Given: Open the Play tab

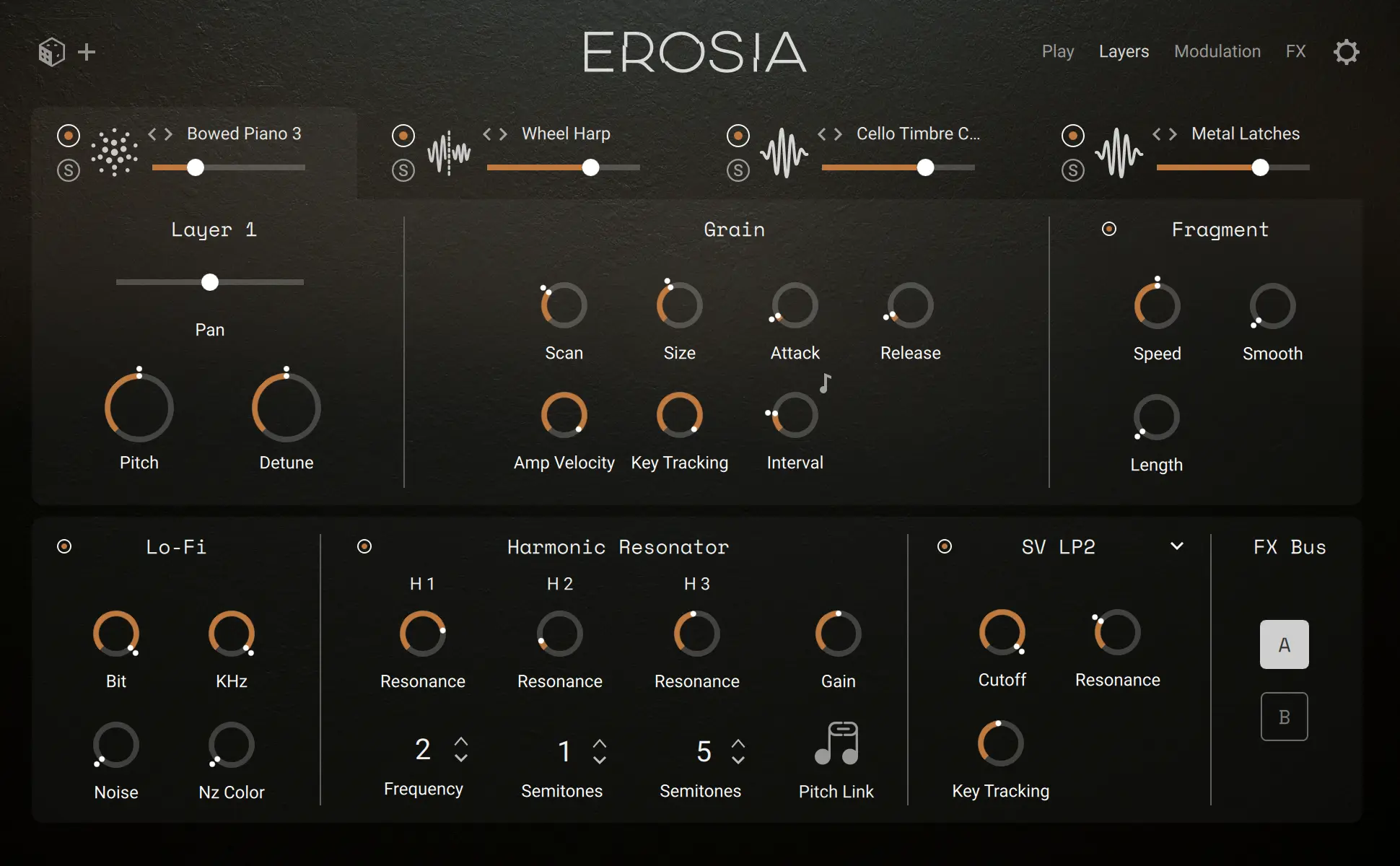Looking at the screenshot, I should point(1058,51).
